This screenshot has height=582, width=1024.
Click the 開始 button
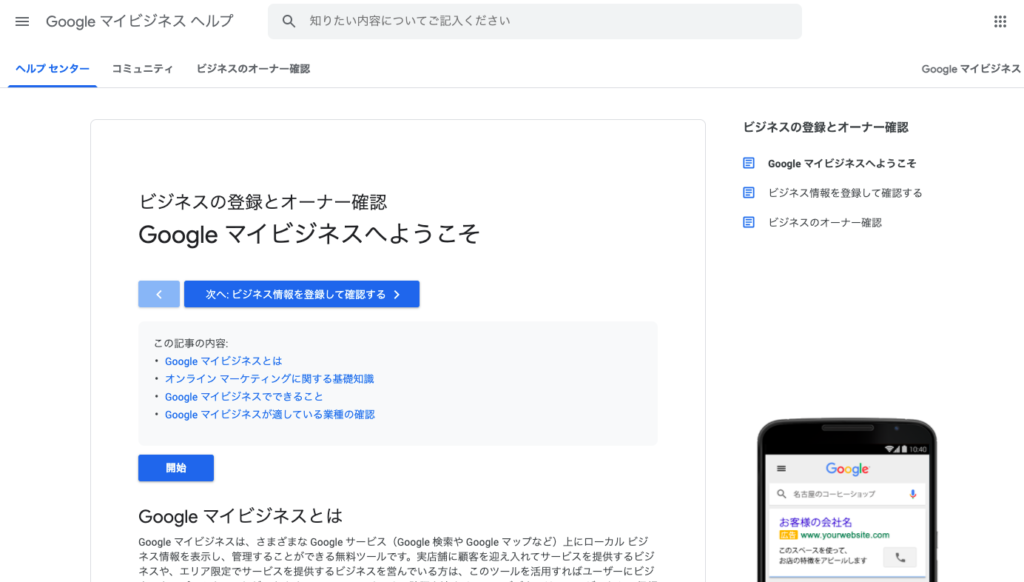point(176,468)
